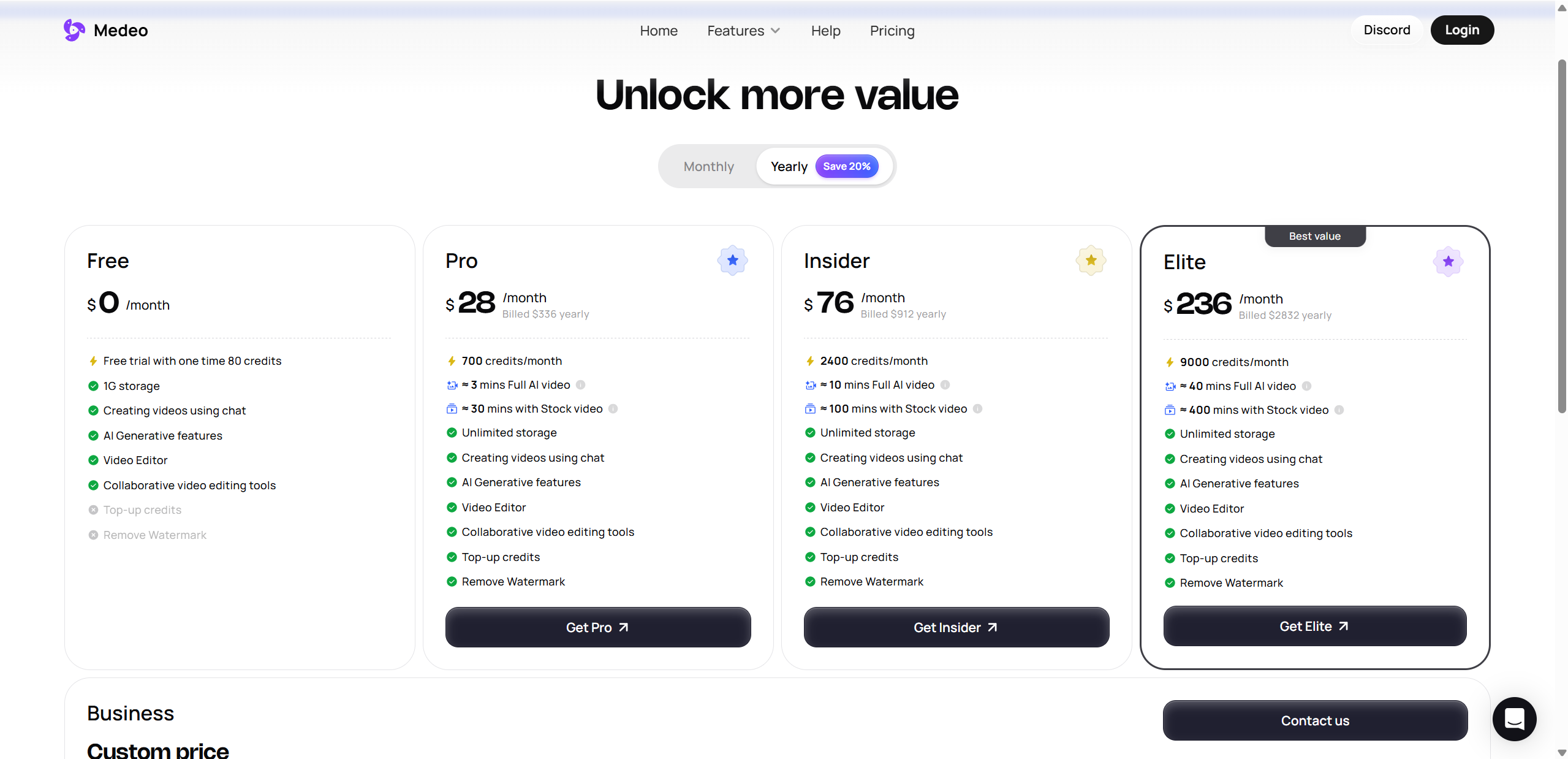Select the Yearly billing option
The width and height of the screenshot is (1568, 759).
click(x=789, y=167)
